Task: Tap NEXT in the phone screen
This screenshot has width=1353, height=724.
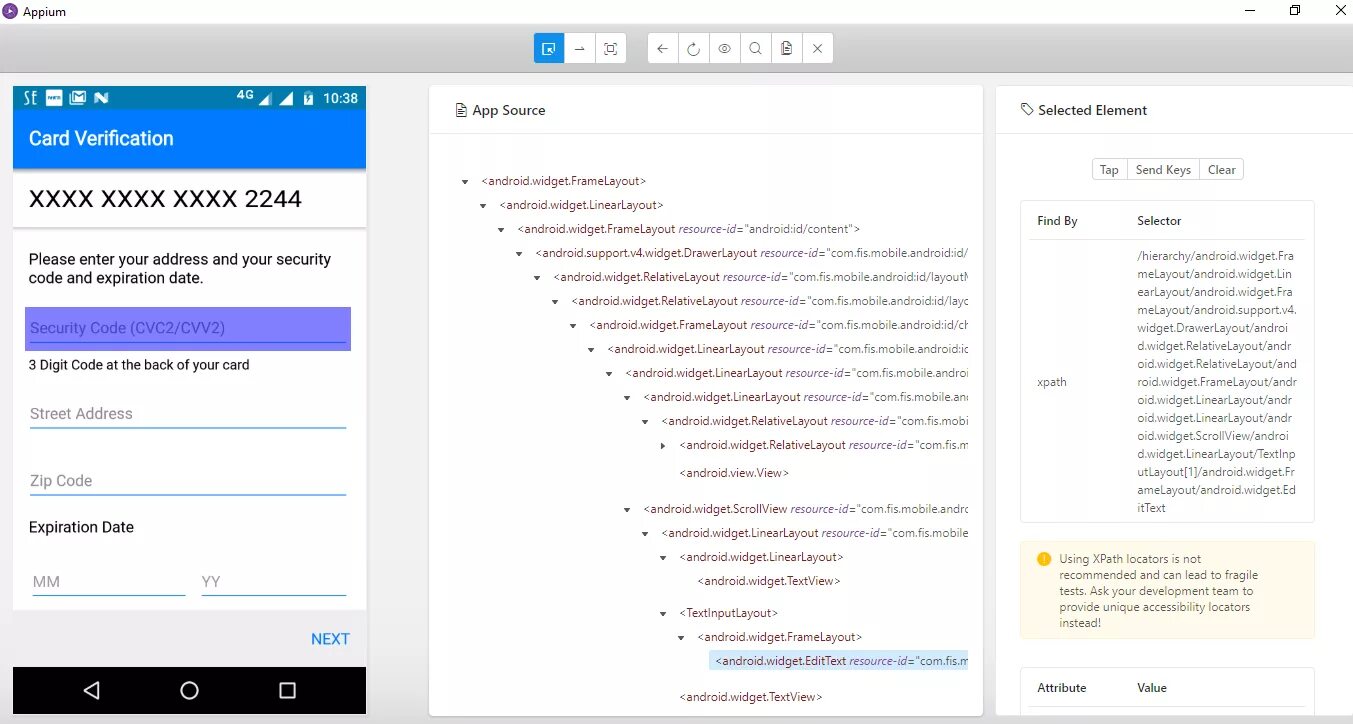Action: pos(330,639)
